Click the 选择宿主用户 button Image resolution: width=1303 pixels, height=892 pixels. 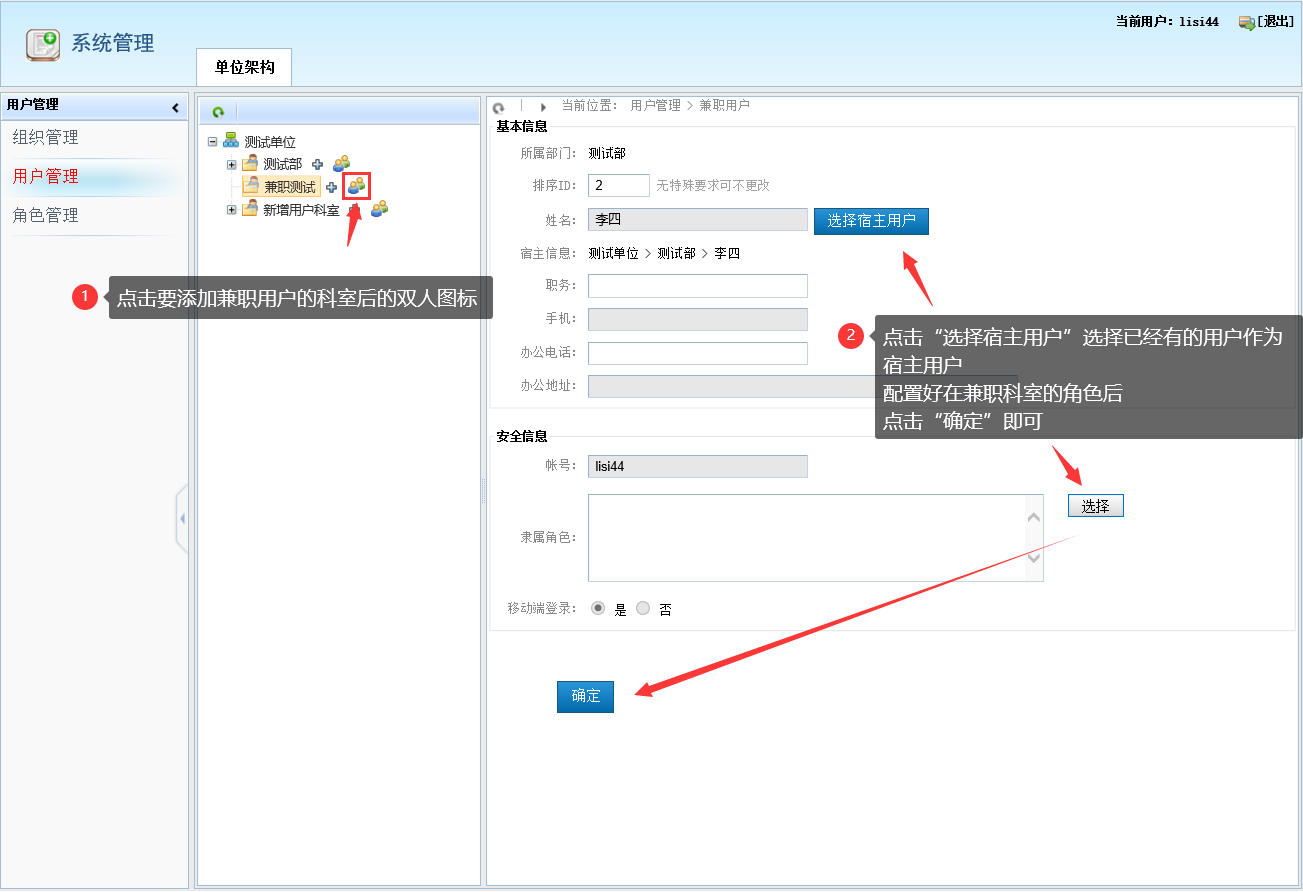(871, 220)
